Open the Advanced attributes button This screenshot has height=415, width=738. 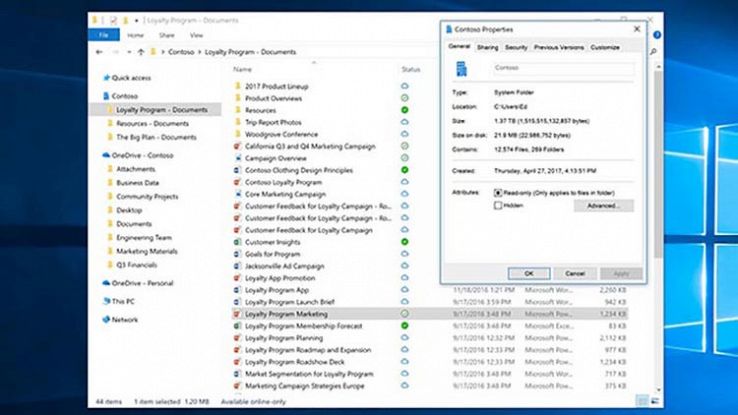point(603,206)
